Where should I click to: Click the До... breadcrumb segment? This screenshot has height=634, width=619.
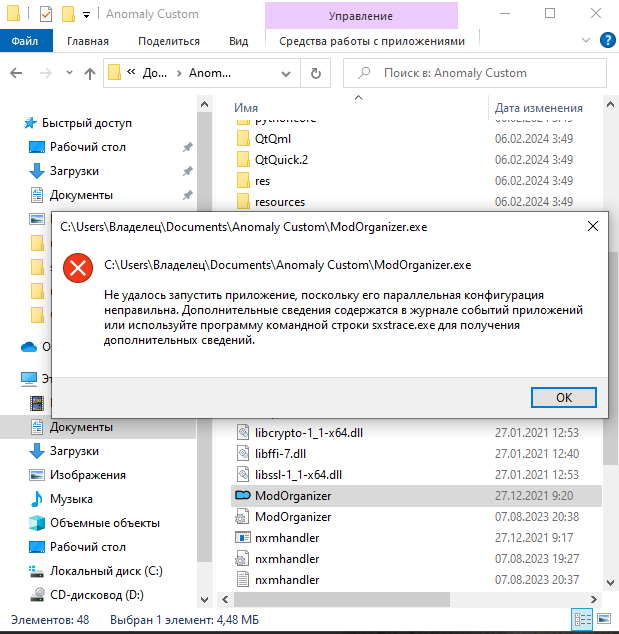pyautogui.click(x=154, y=73)
